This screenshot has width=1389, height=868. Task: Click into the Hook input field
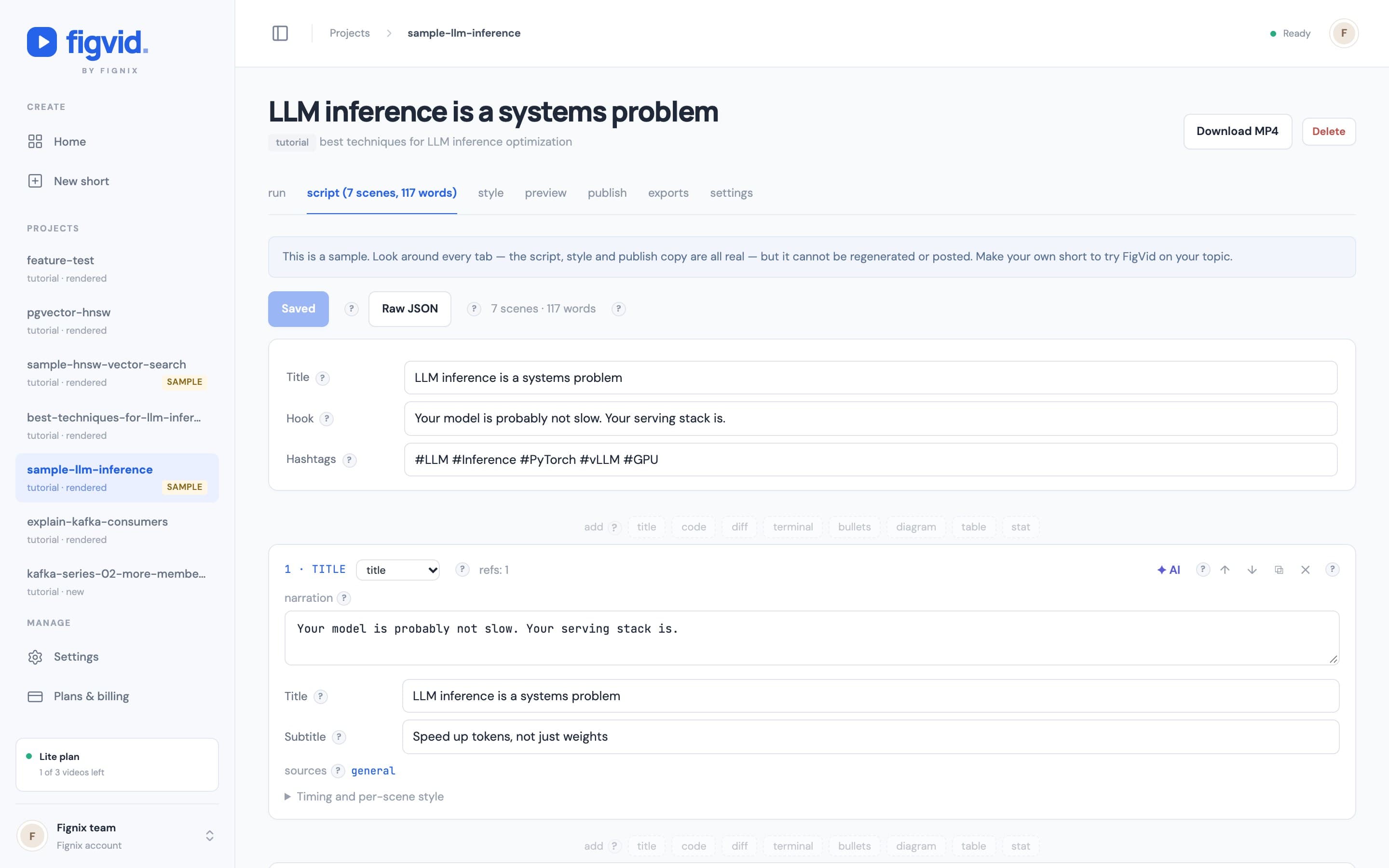pyautogui.click(x=871, y=419)
